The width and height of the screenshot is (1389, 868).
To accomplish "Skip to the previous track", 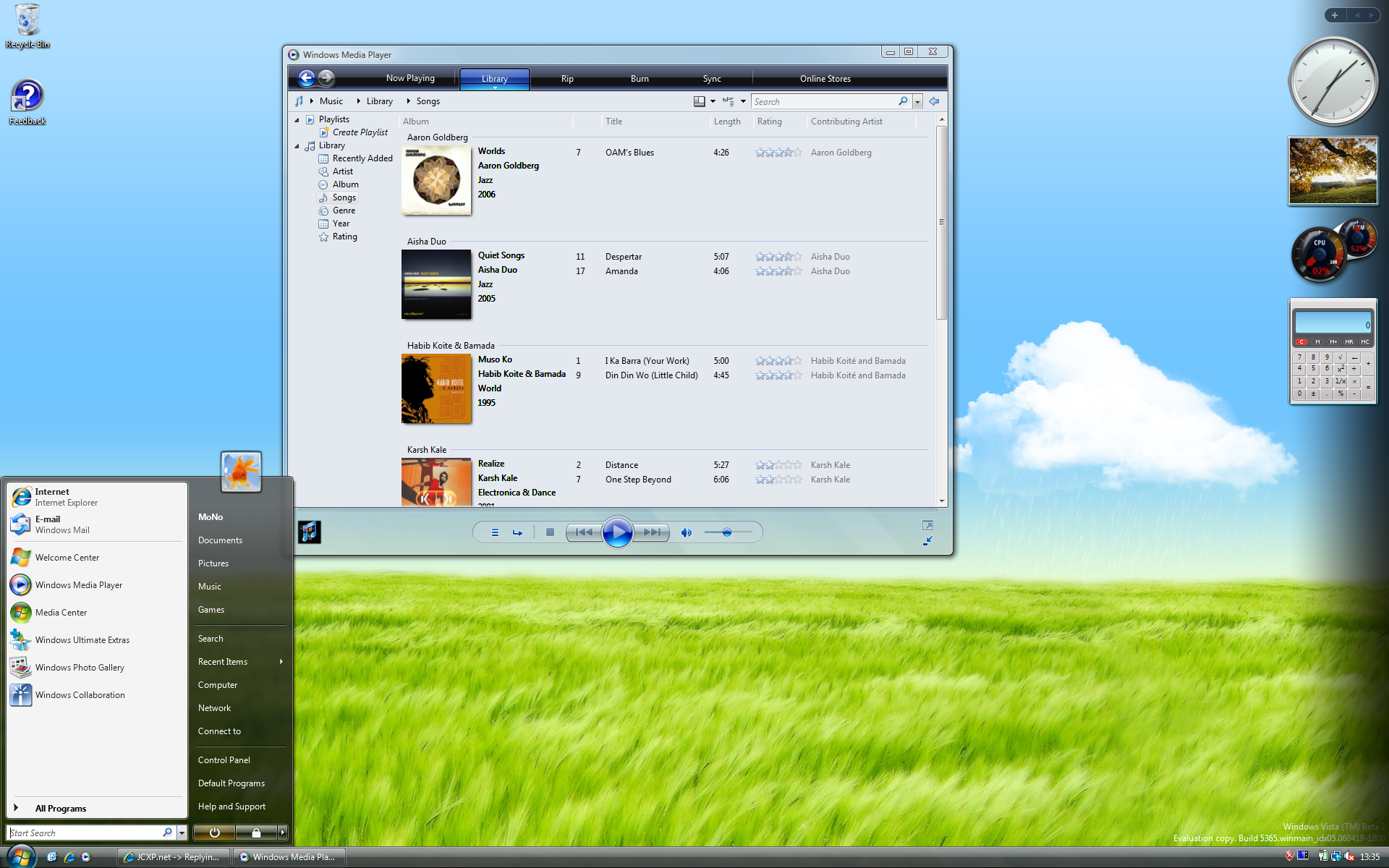I will point(584,532).
